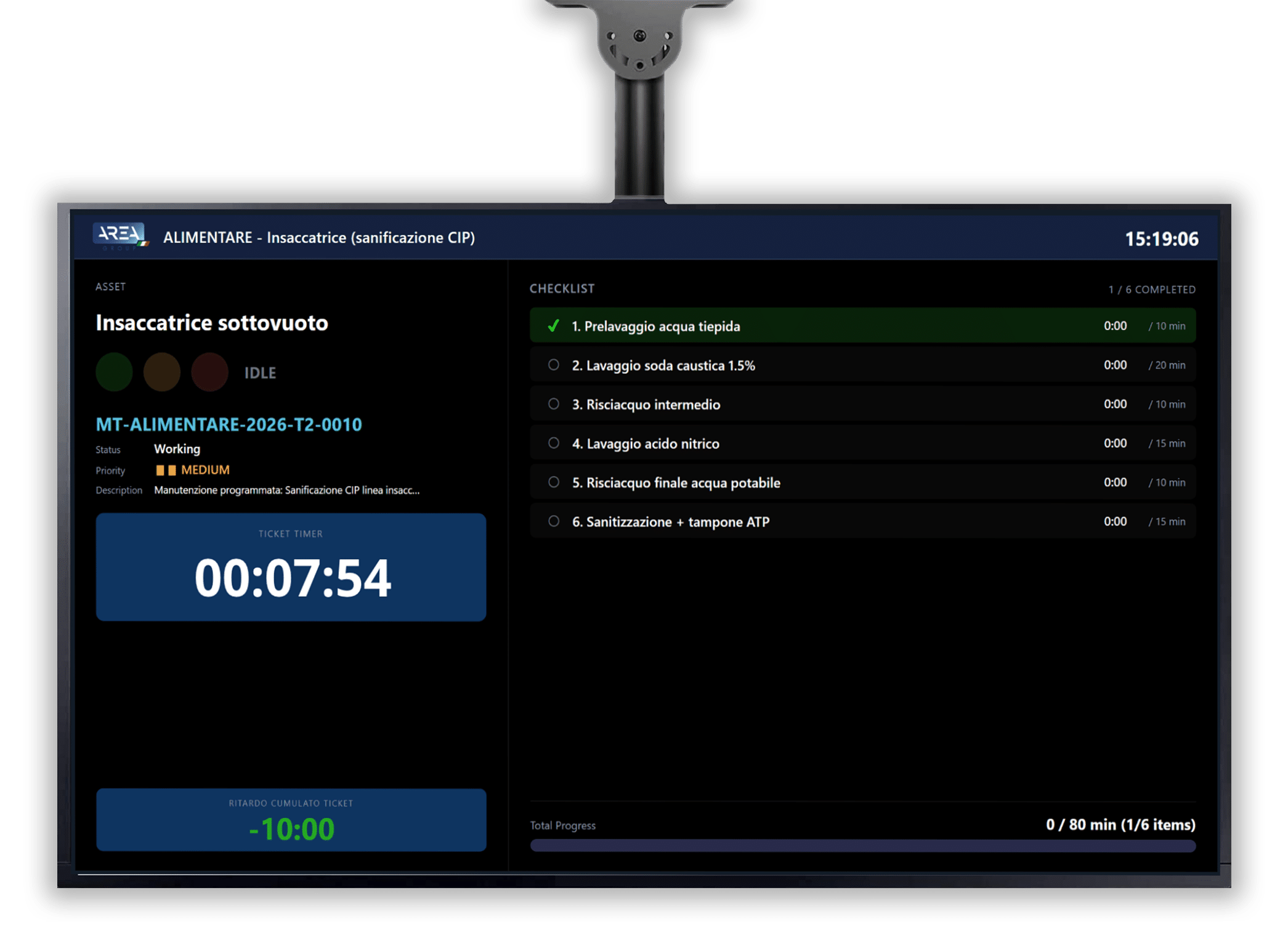
Task: Select the Prelavaggio acqua tiepida checklist row
Action: [x=862, y=325]
